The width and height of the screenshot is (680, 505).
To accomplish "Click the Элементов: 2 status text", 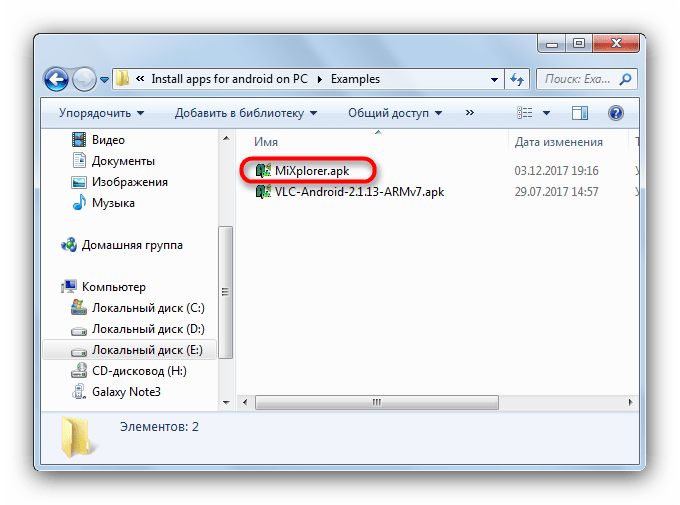I will 159,427.
